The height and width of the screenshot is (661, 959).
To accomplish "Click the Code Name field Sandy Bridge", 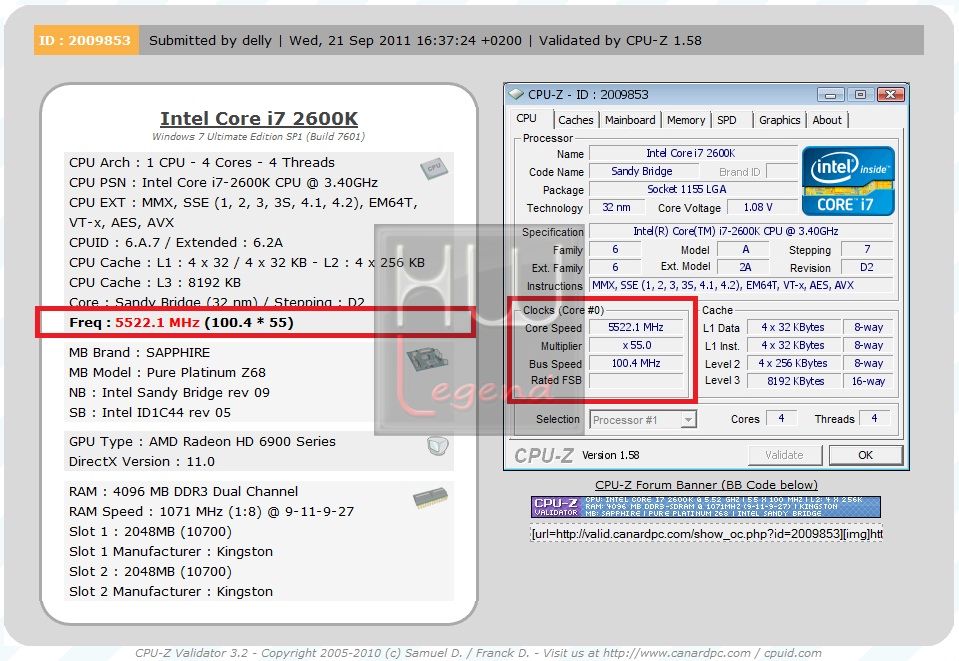I will pyautogui.click(x=642, y=171).
